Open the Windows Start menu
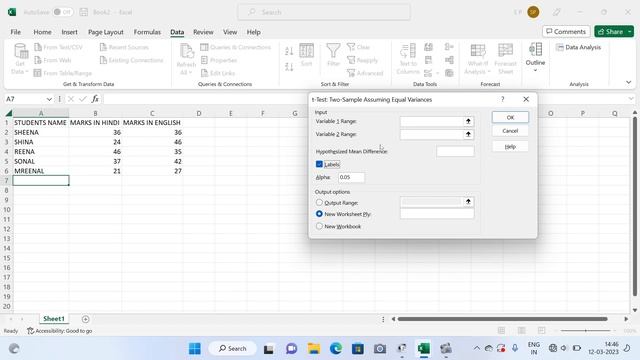Image resolution: width=640 pixels, height=360 pixels. pyautogui.click(x=195, y=349)
